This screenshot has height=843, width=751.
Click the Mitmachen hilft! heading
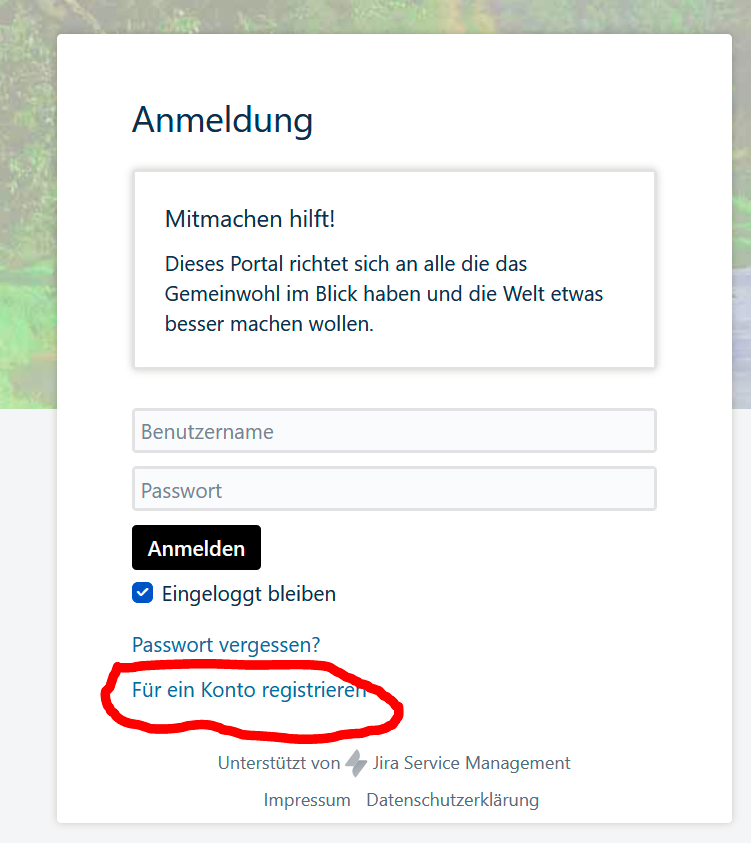tap(250, 219)
